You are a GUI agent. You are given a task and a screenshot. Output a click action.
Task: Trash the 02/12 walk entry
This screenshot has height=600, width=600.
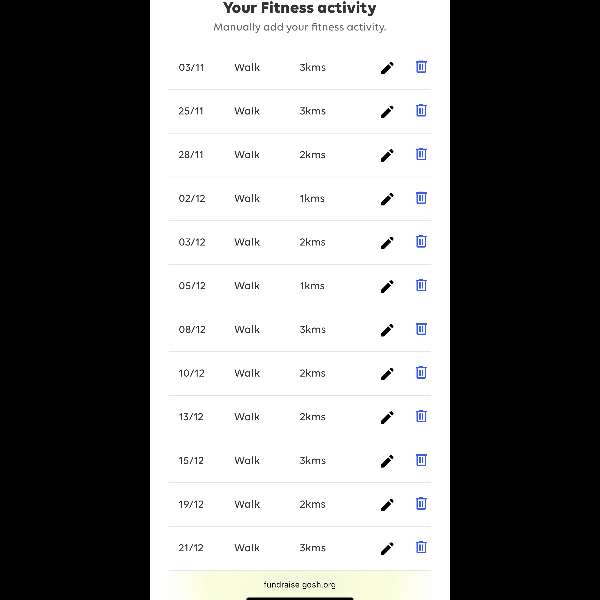click(421, 198)
